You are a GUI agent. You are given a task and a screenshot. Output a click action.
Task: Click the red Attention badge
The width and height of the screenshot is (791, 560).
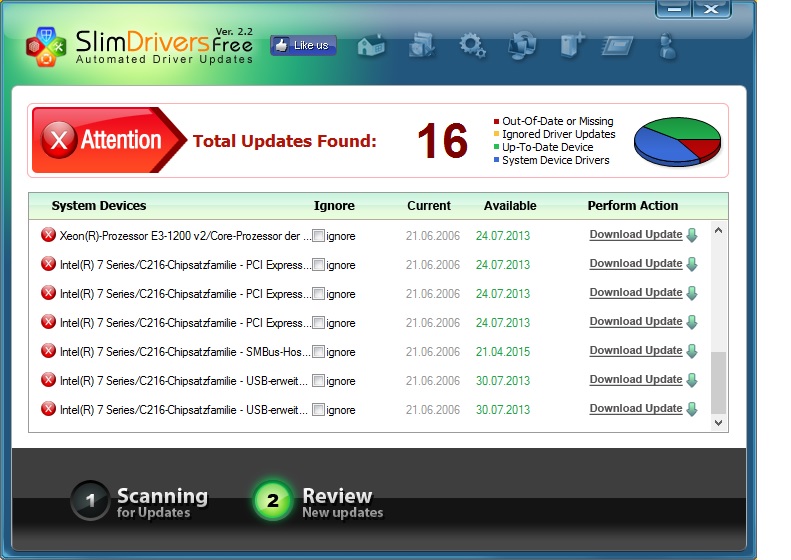(109, 140)
